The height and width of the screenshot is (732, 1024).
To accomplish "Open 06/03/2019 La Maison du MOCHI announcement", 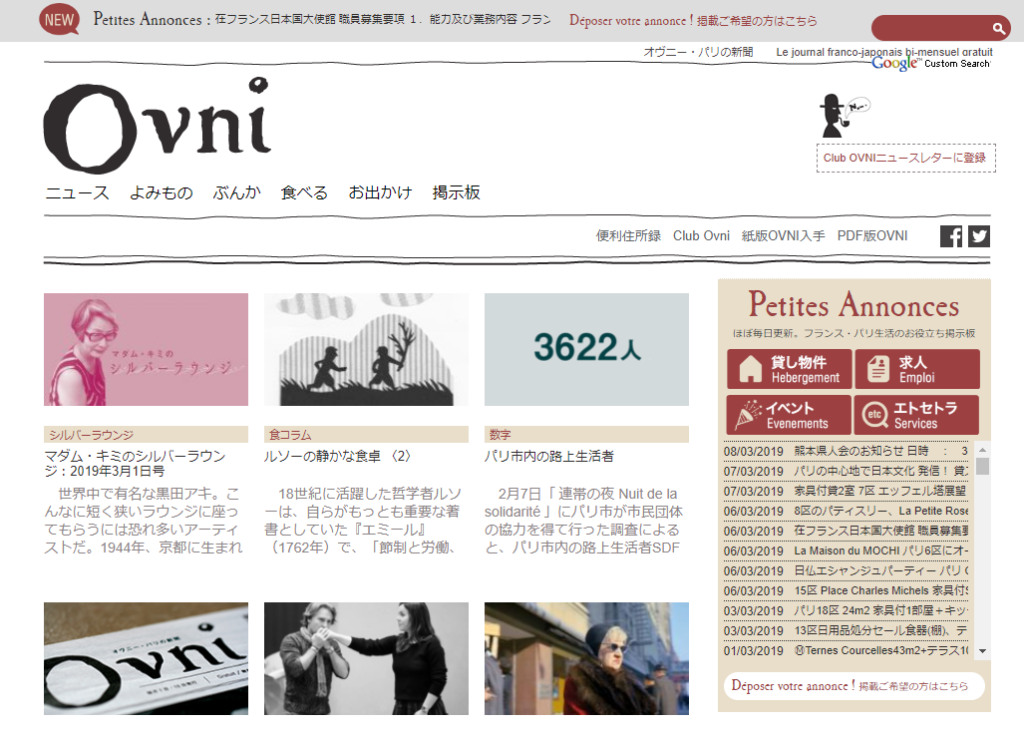I will tap(846, 550).
